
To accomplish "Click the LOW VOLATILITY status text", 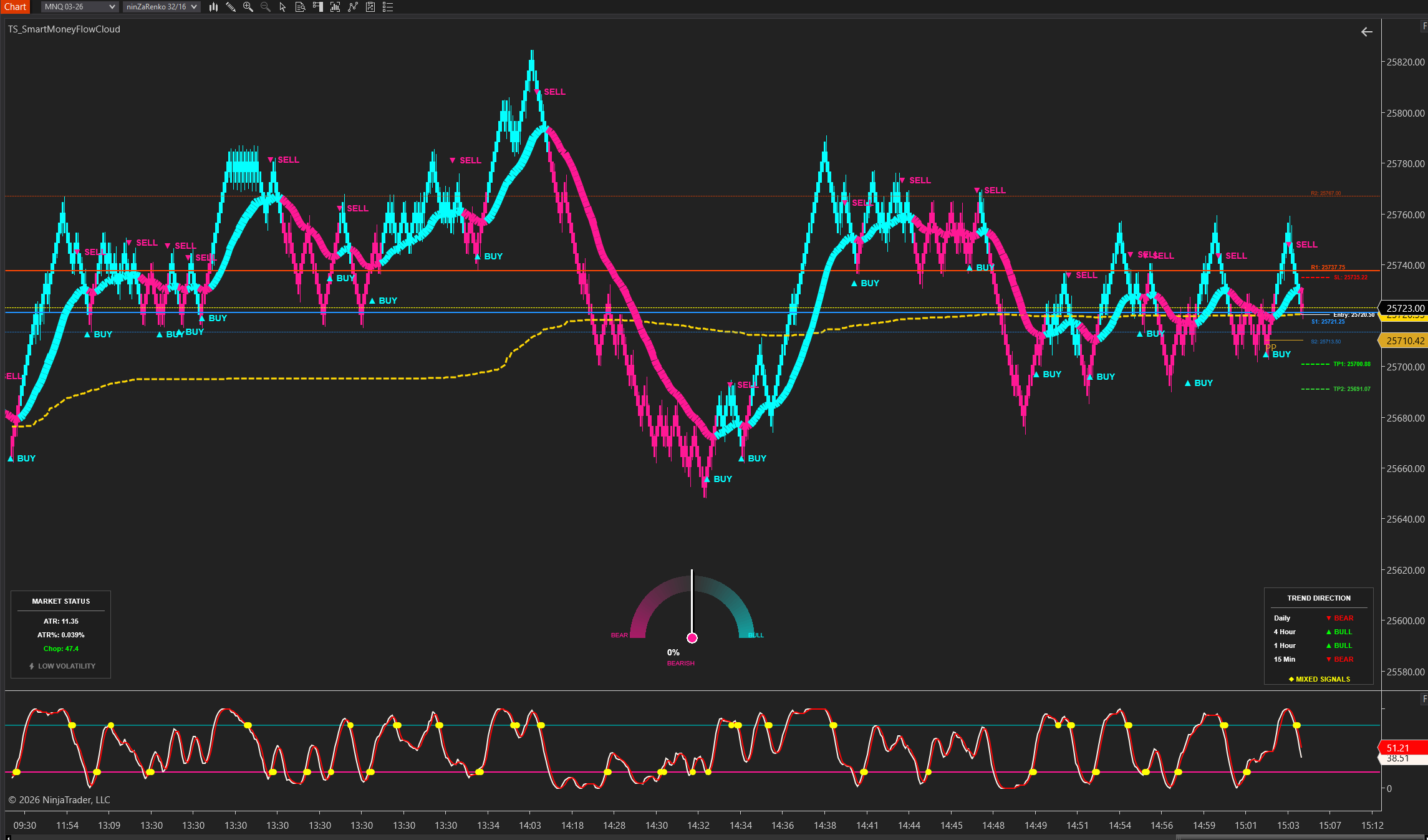I will [67, 666].
